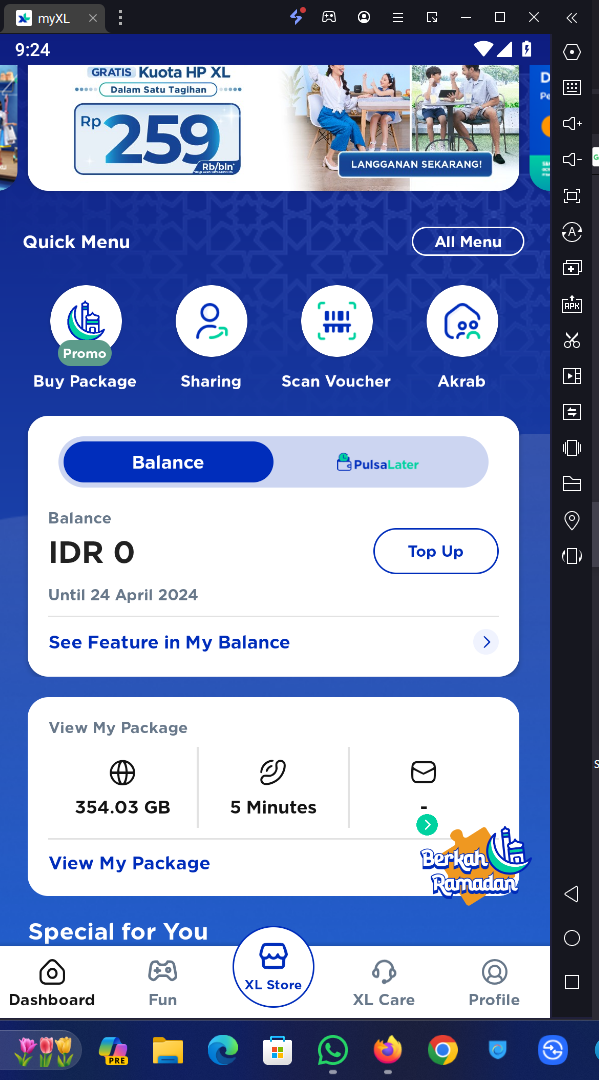Select the Balance toggle option
The height and width of the screenshot is (1080, 599).
168,462
